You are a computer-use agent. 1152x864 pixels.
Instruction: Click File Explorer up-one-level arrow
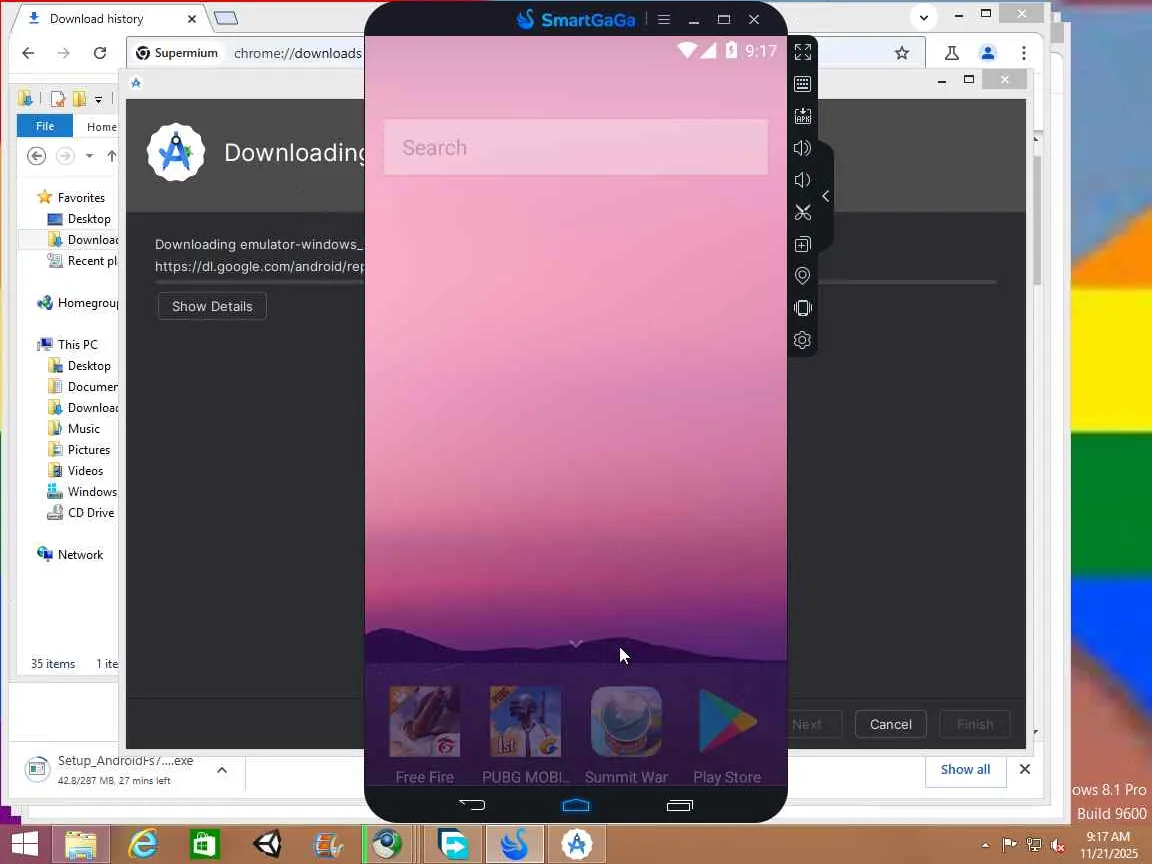pyautogui.click(x=112, y=156)
